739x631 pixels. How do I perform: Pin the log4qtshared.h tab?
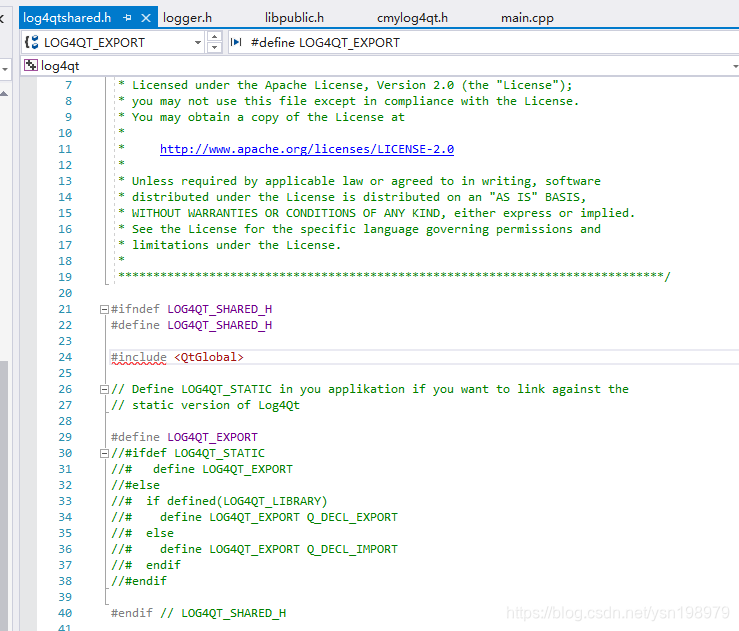[127, 18]
